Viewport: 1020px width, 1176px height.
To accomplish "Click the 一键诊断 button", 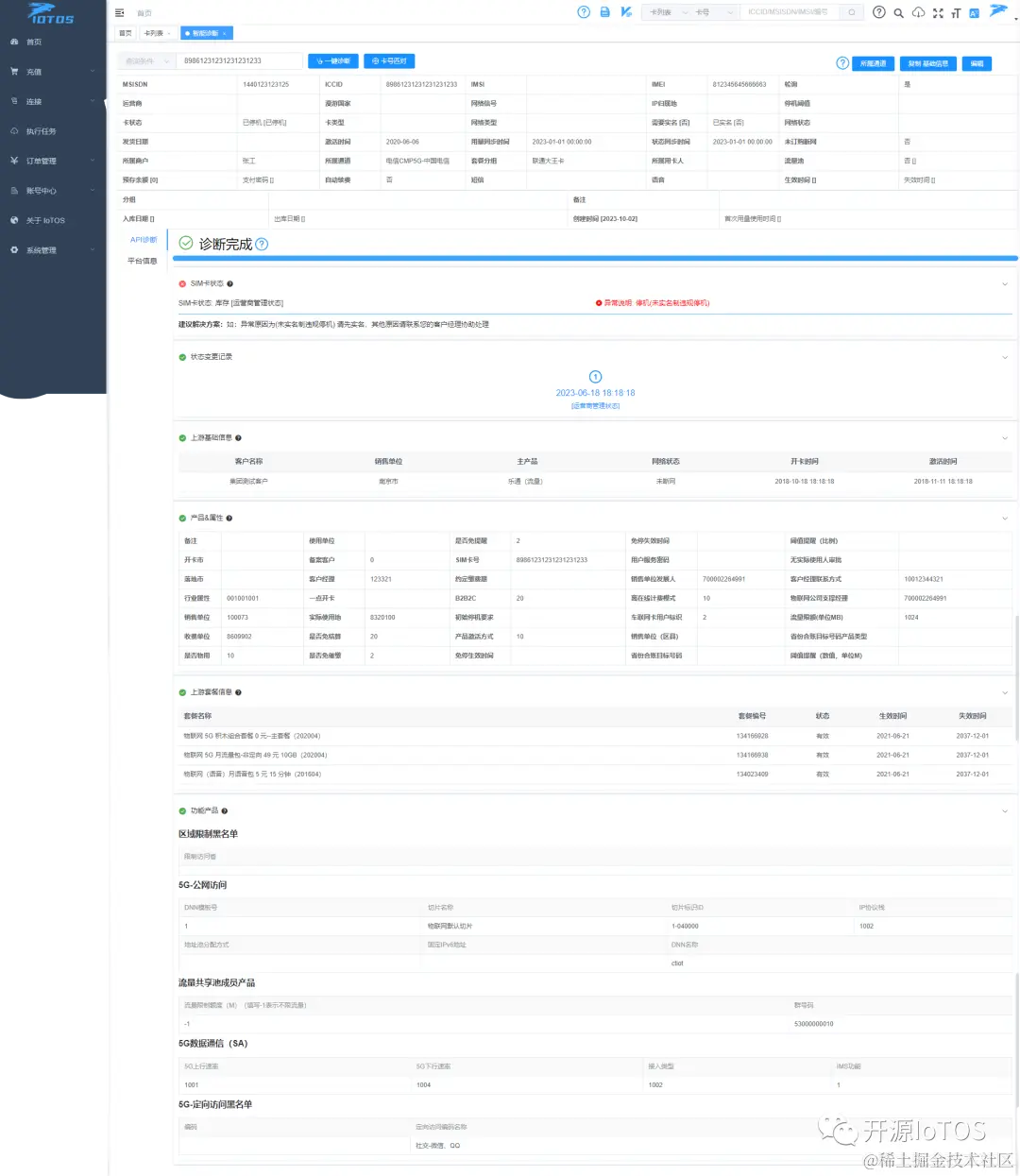I will [x=333, y=61].
